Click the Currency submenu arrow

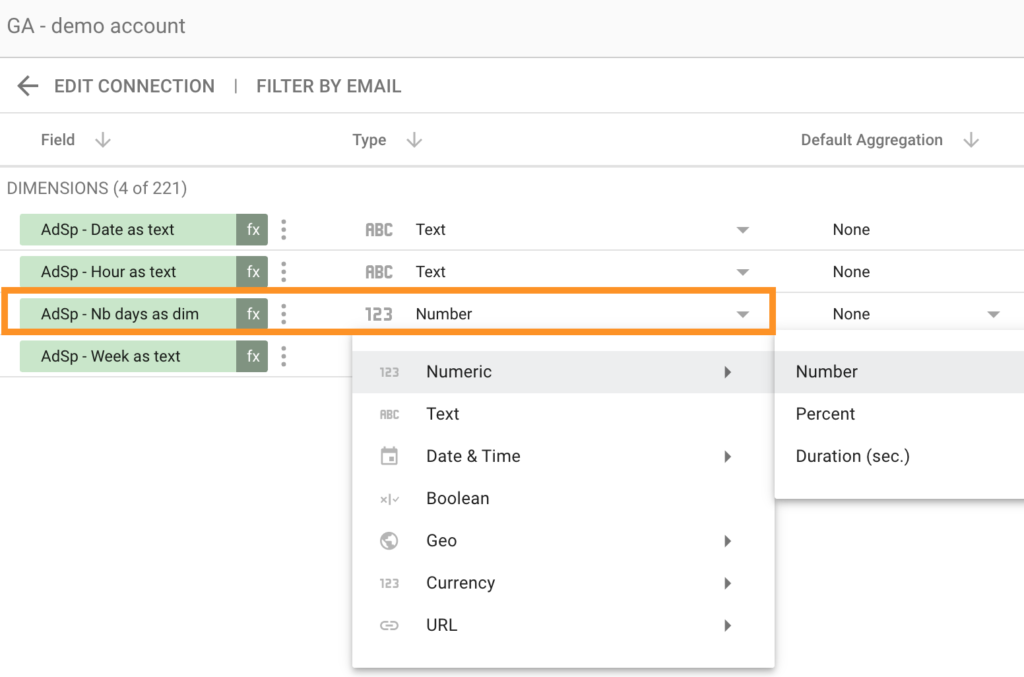pos(728,583)
